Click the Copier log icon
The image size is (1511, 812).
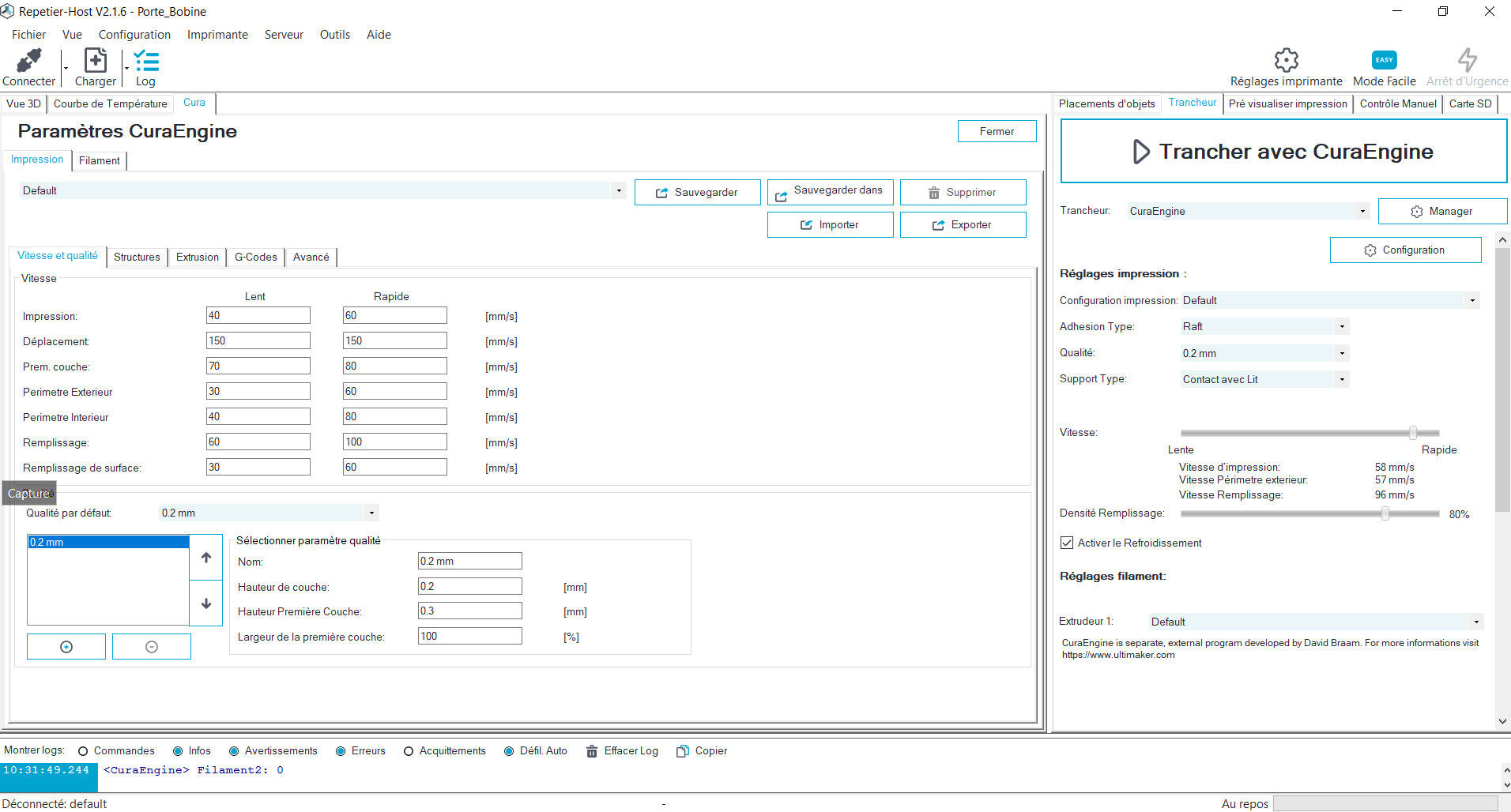tap(683, 751)
